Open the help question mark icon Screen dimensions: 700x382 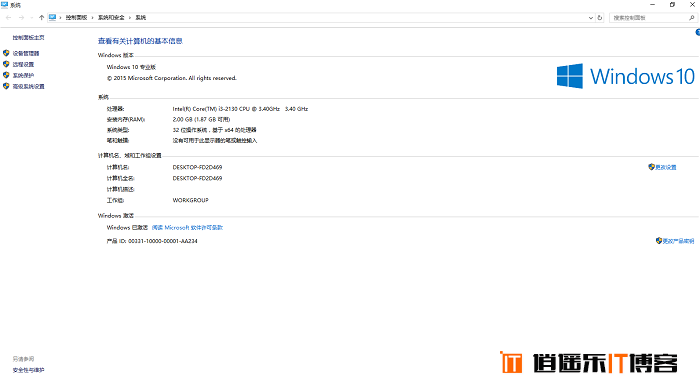pos(698,32)
